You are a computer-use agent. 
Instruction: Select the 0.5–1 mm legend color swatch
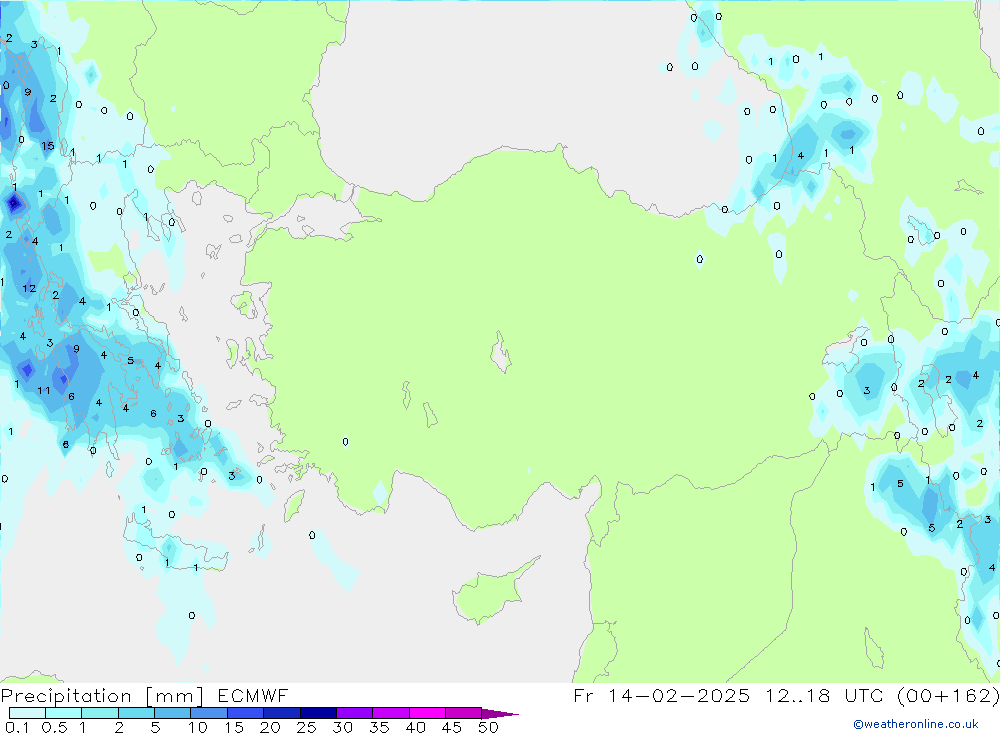tap(64, 713)
